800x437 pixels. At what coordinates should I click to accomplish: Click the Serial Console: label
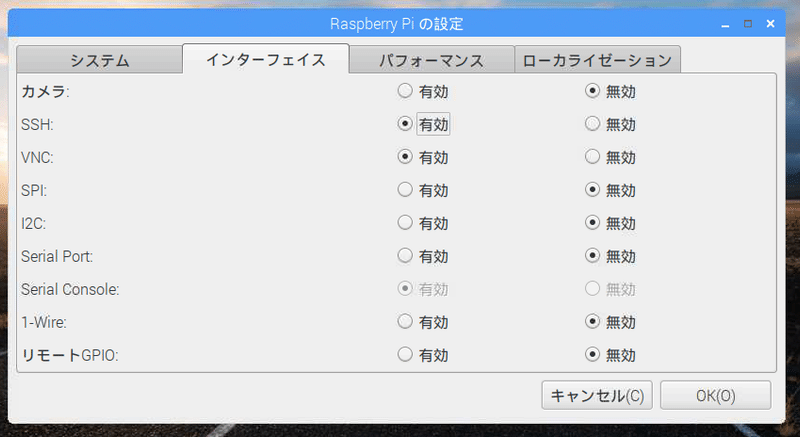(70, 289)
